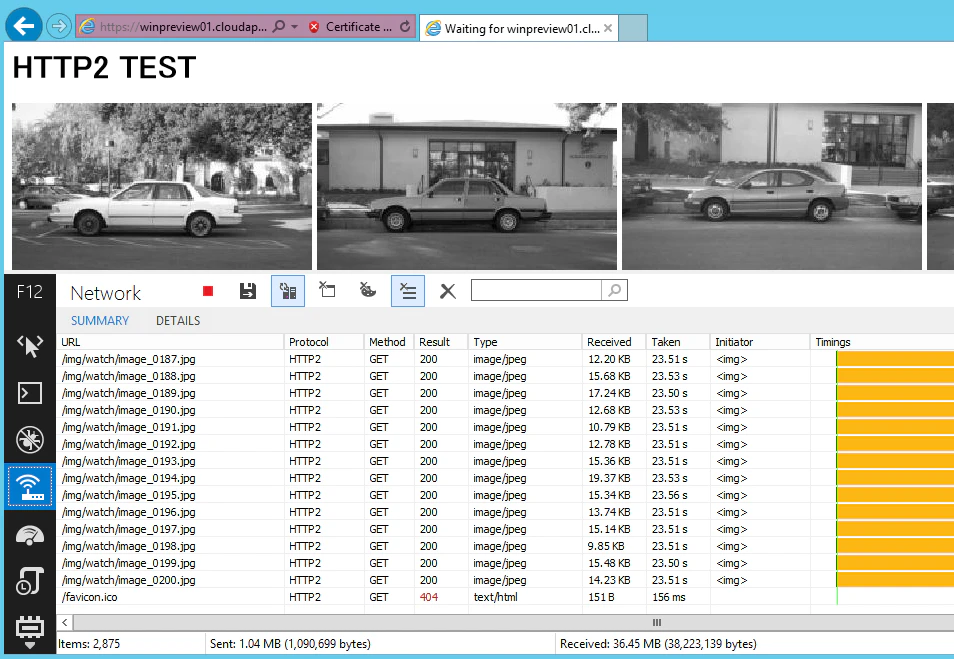The image size is (954, 659).
Task: Click the browser Forward arrow button
Action: pyautogui.click(x=59, y=26)
